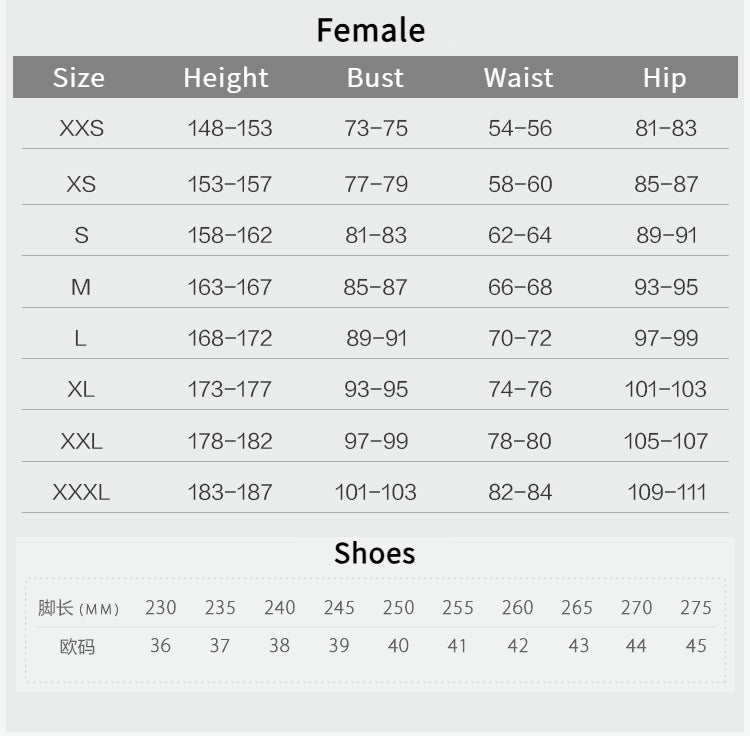
Task: Click the Size column header
Action: (79, 78)
